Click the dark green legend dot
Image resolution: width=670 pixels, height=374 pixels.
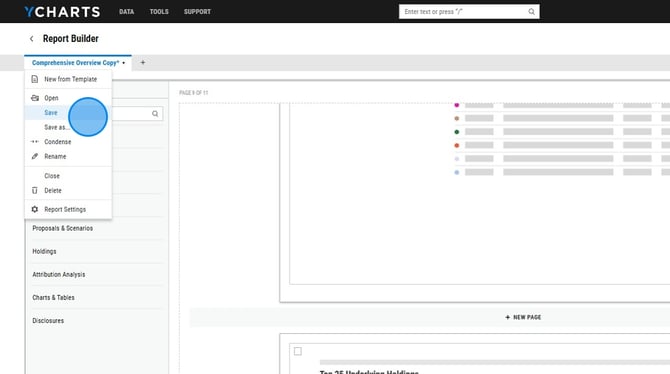[457, 132]
